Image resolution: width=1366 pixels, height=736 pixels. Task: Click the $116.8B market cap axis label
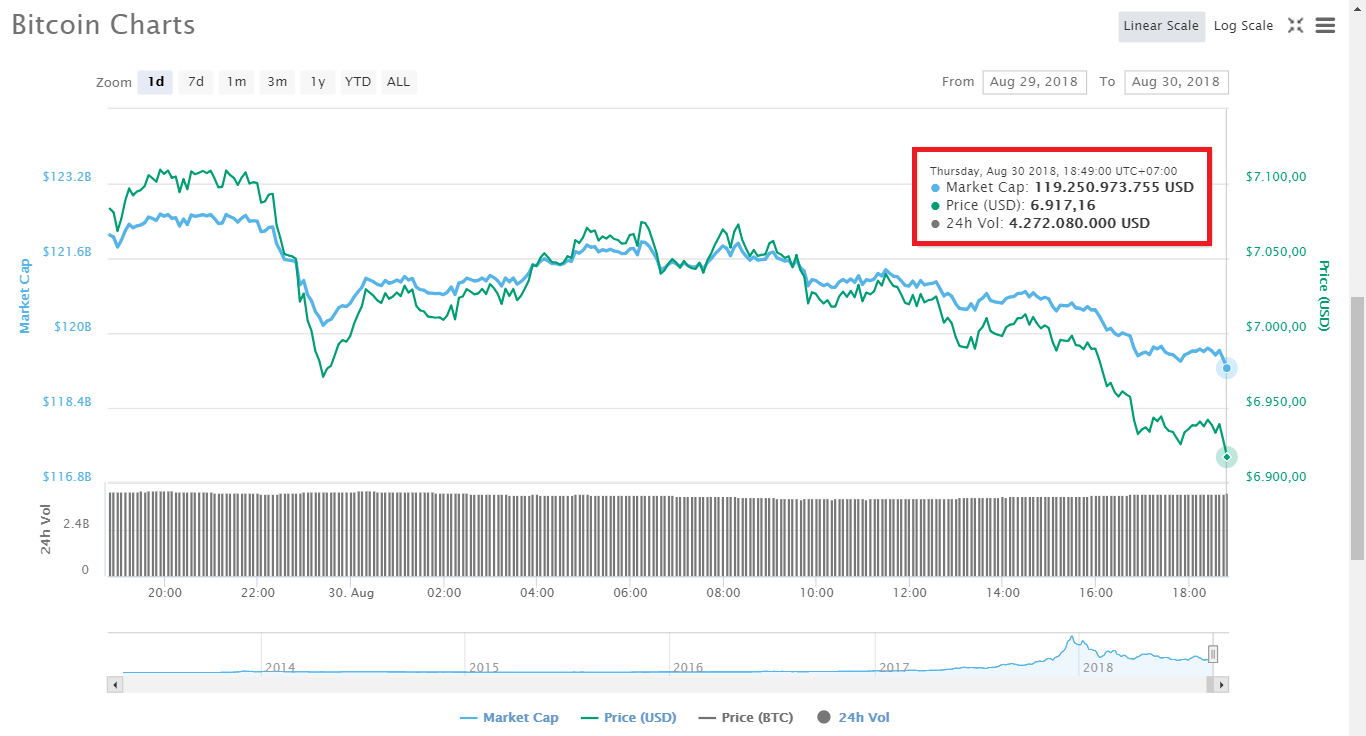[x=67, y=477]
